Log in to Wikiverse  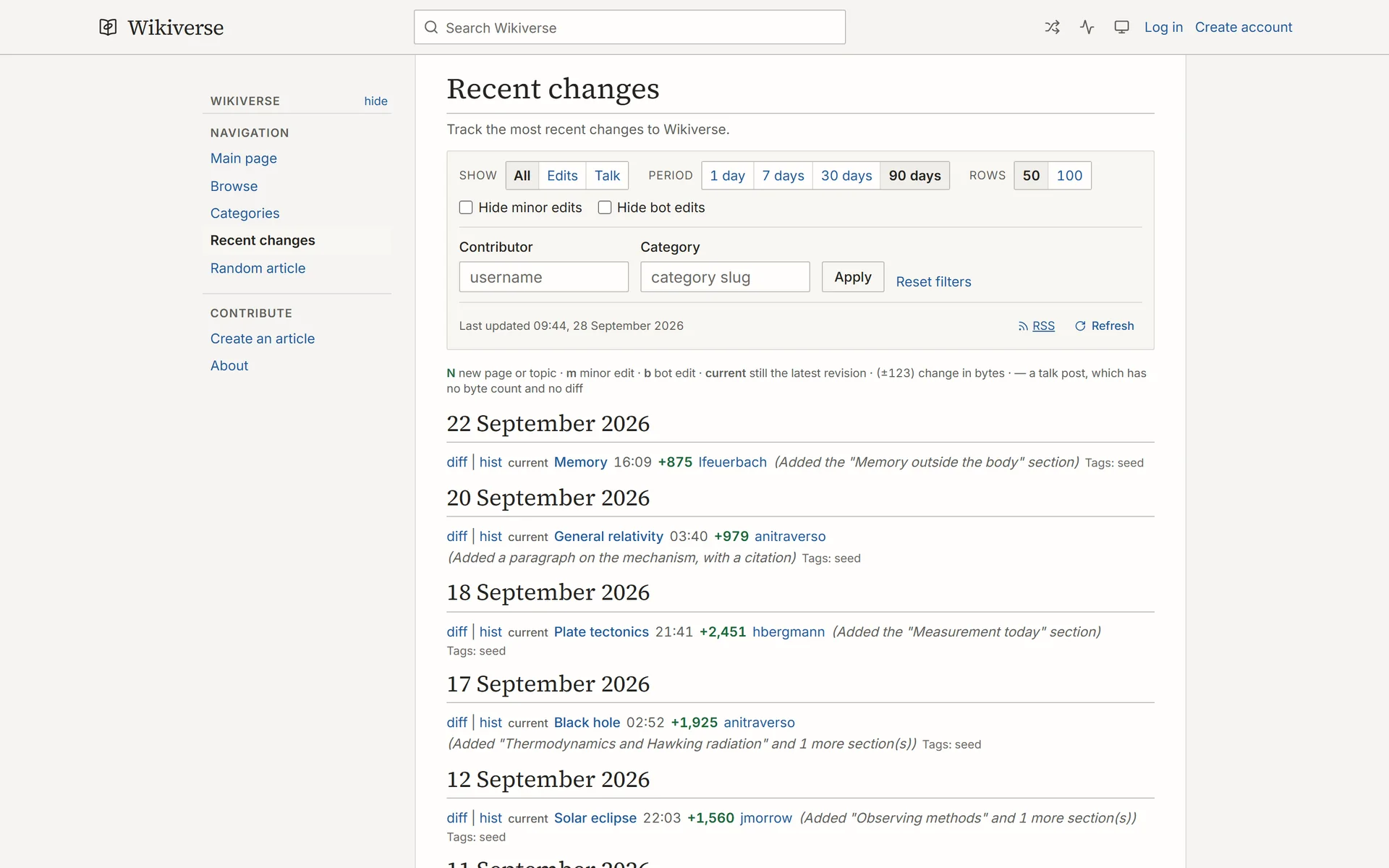pos(1163,27)
